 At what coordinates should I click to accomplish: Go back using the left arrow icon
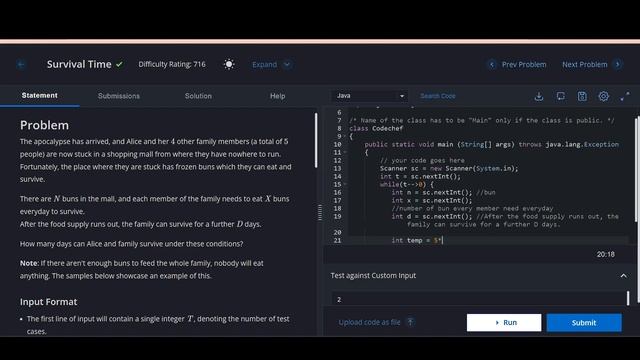21,64
